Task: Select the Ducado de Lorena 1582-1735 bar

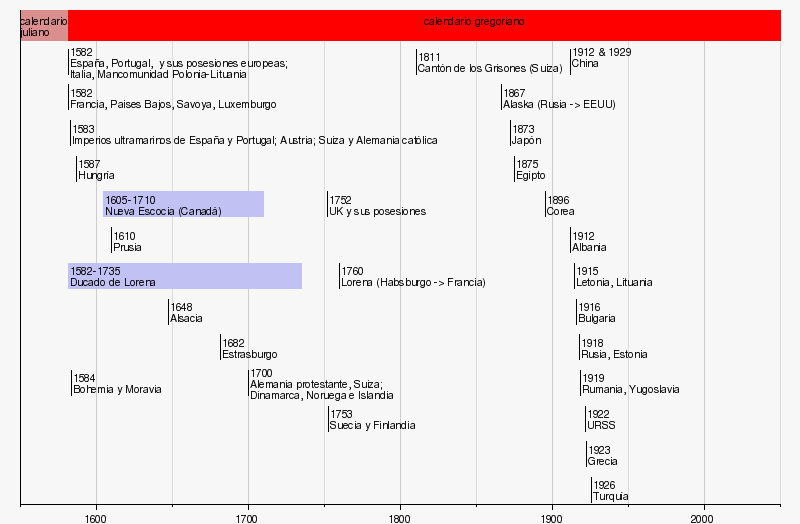Action: [x=185, y=276]
